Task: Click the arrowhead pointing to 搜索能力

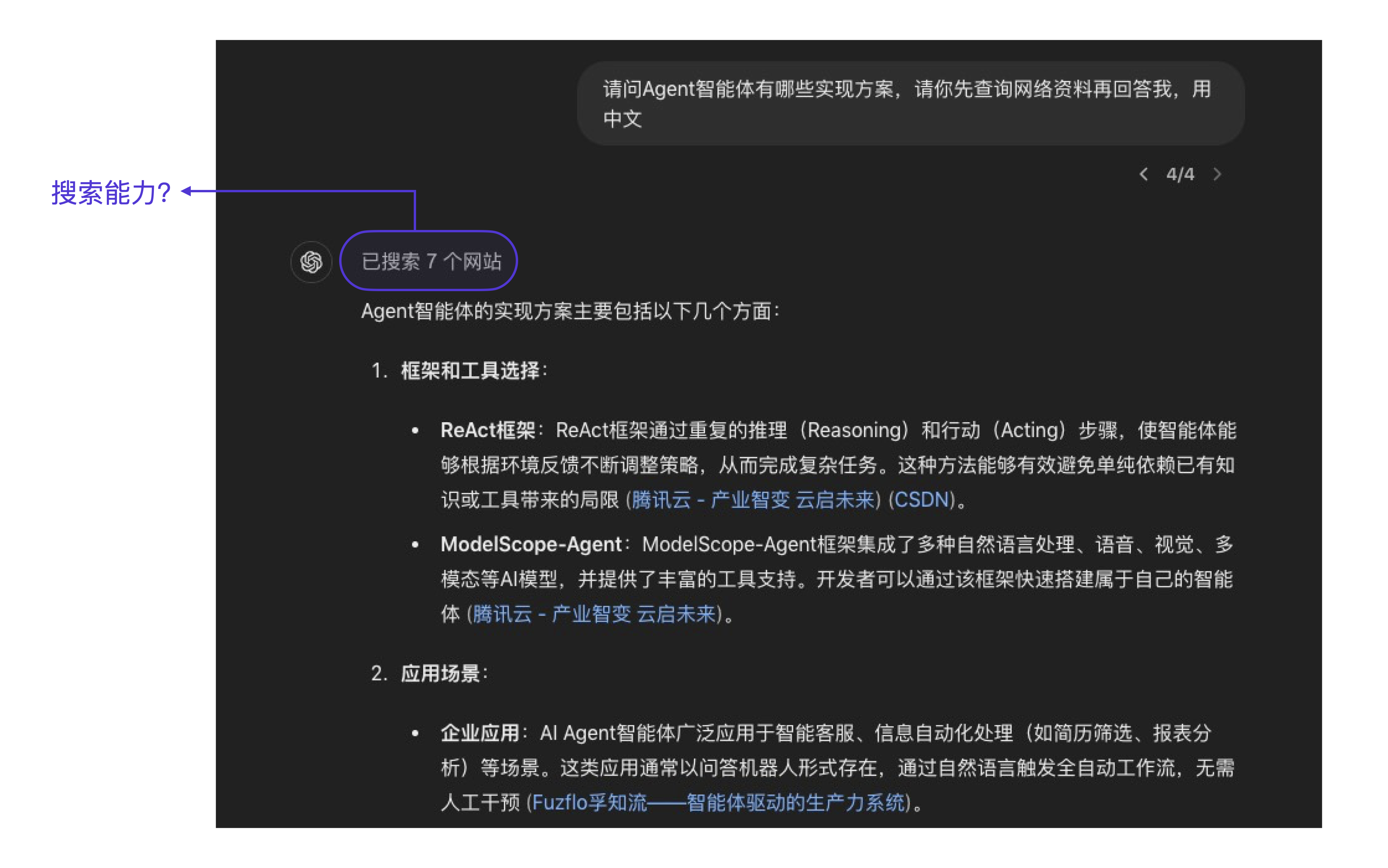Action: tap(186, 191)
